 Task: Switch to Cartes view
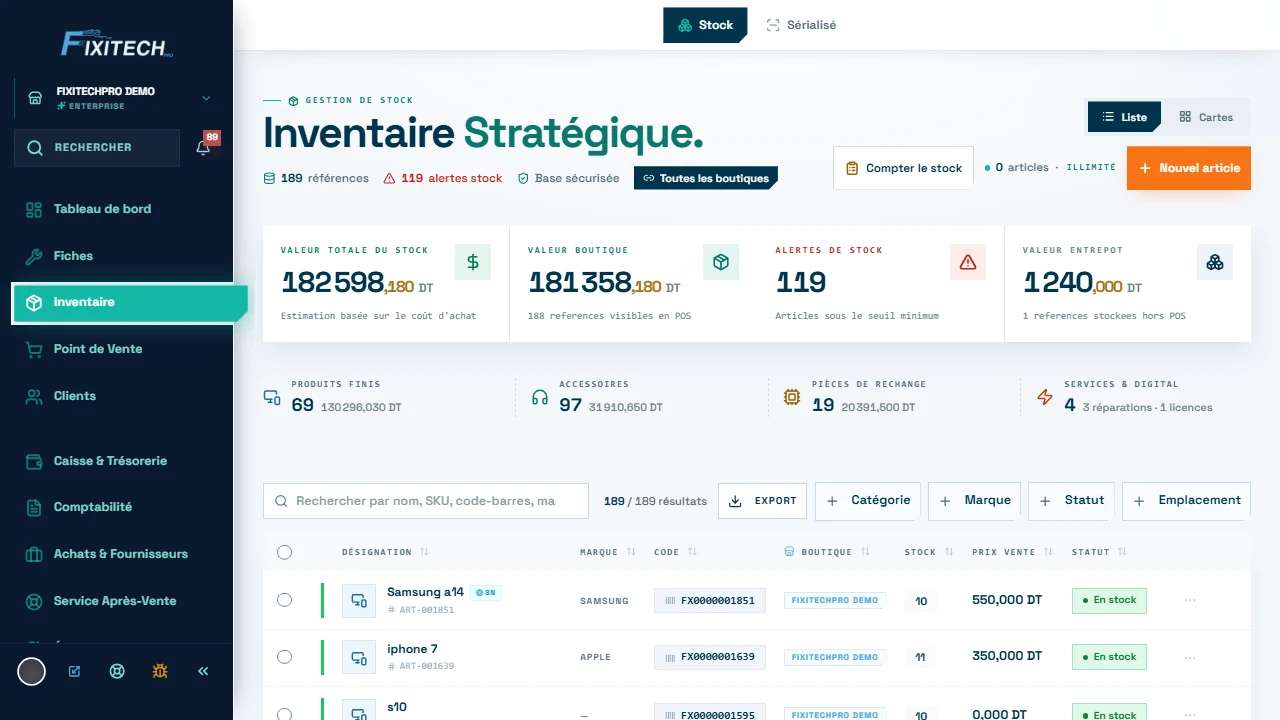point(1205,117)
